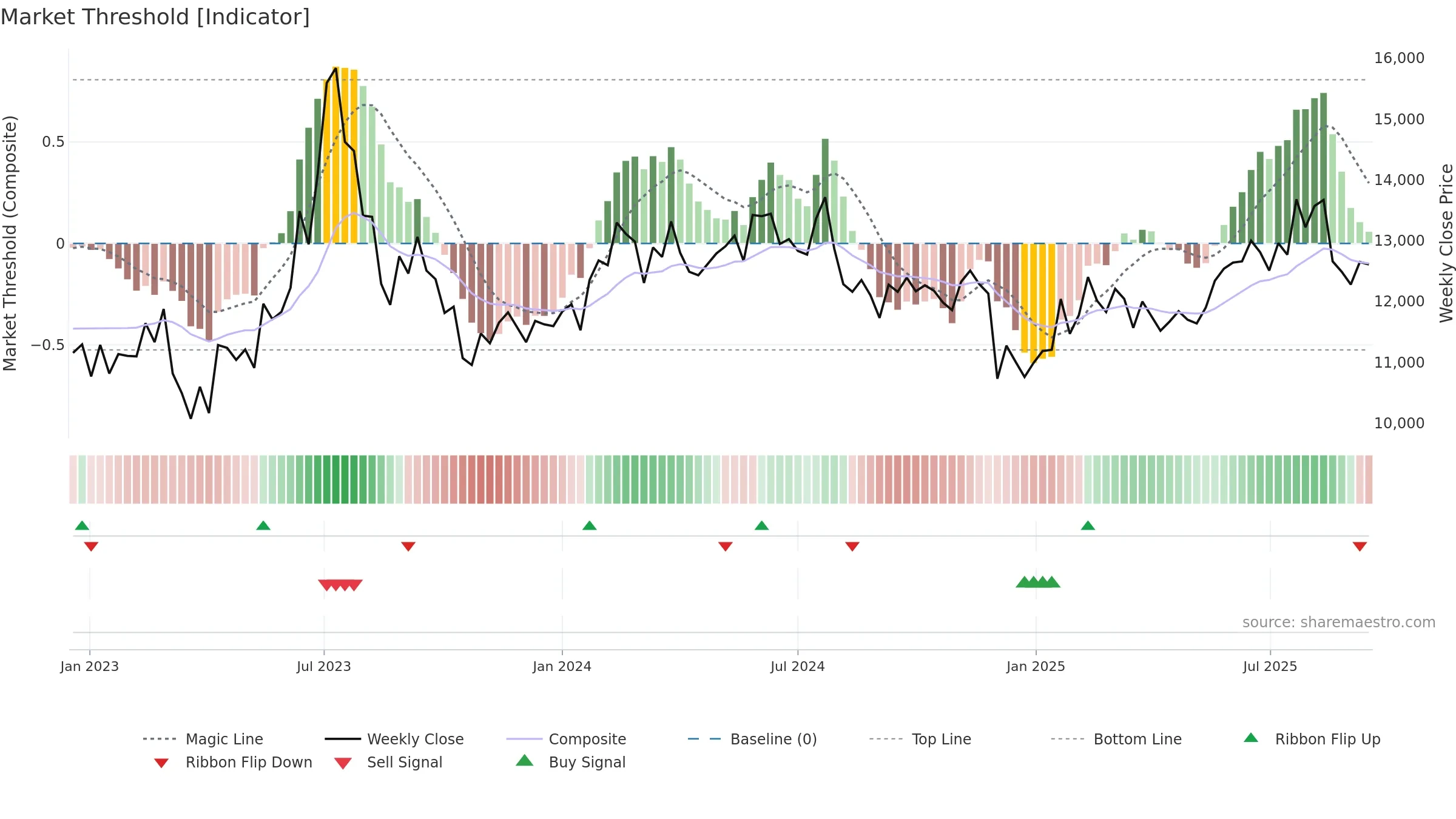The width and height of the screenshot is (1456, 819).
Task: Click the red flip-down triangle near Sep 2023
Action: point(408,547)
